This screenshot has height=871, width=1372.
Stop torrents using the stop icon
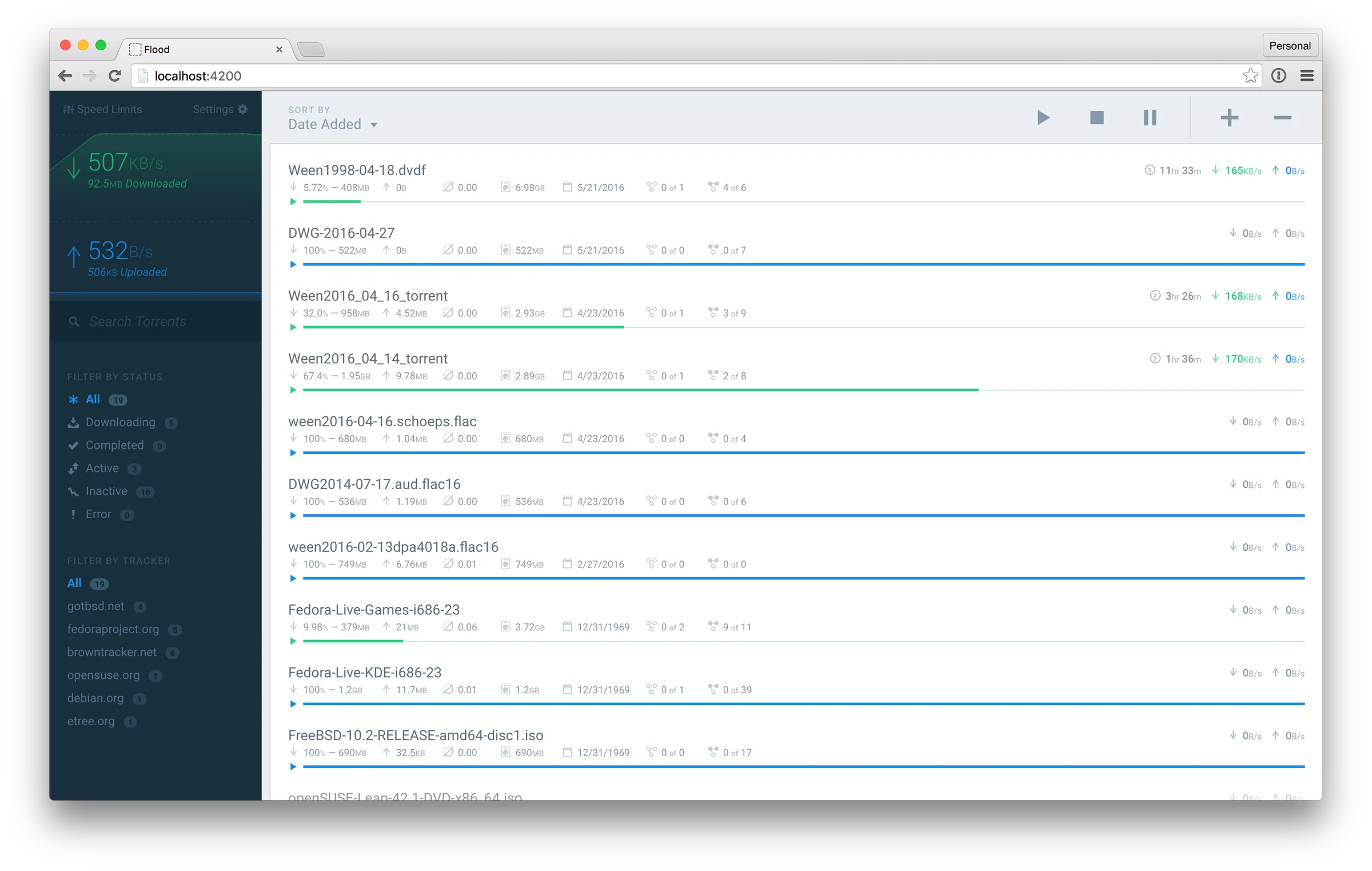point(1096,117)
